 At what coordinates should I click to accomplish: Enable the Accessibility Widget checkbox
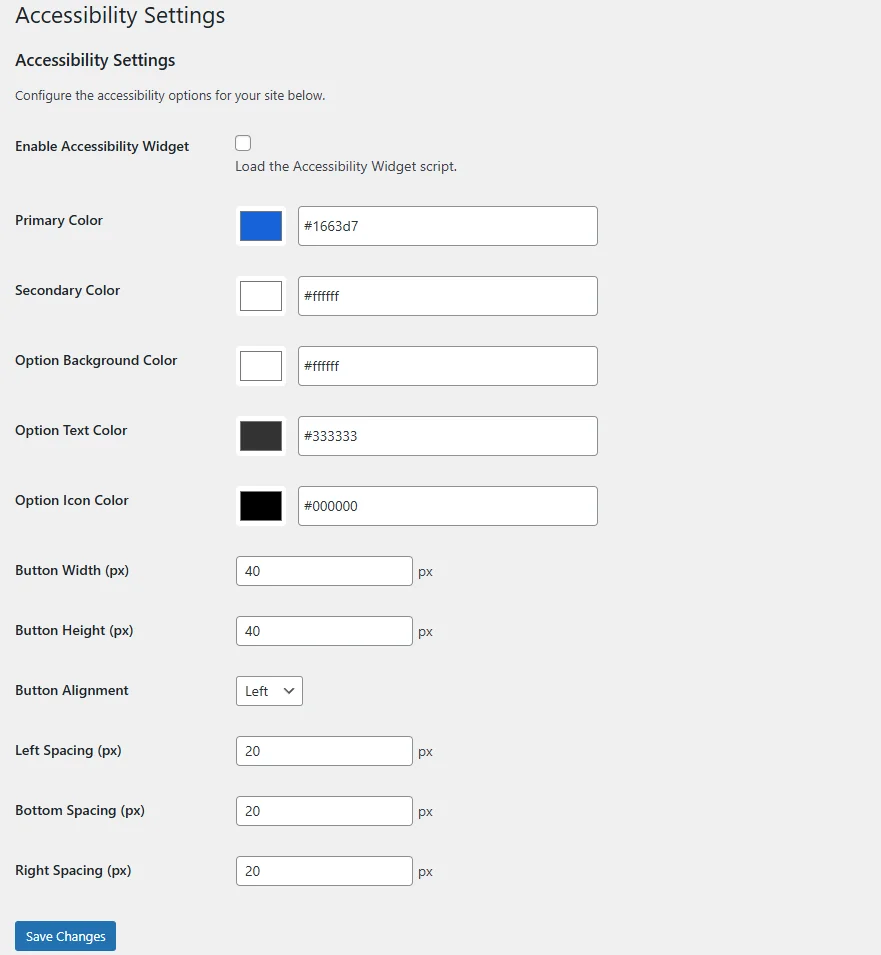[x=243, y=143]
